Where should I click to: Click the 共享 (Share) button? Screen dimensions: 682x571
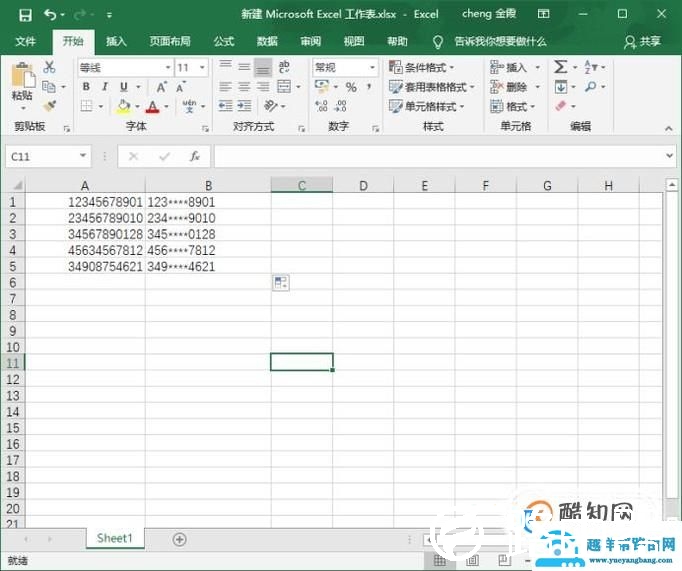pos(643,42)
